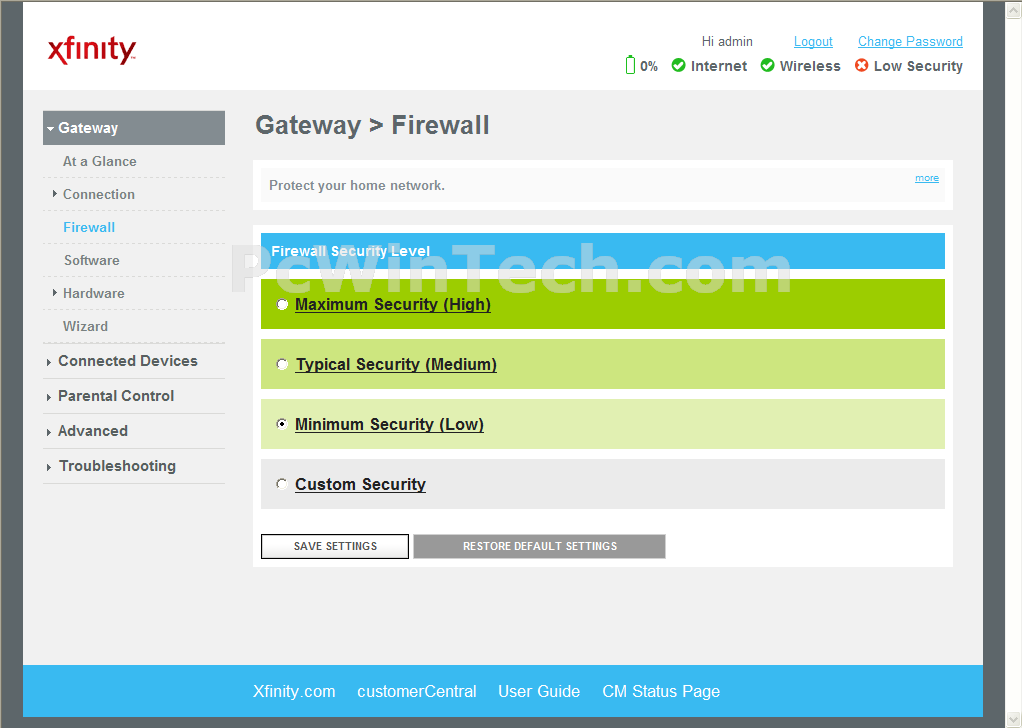Select Custom Security radio button

282,484
